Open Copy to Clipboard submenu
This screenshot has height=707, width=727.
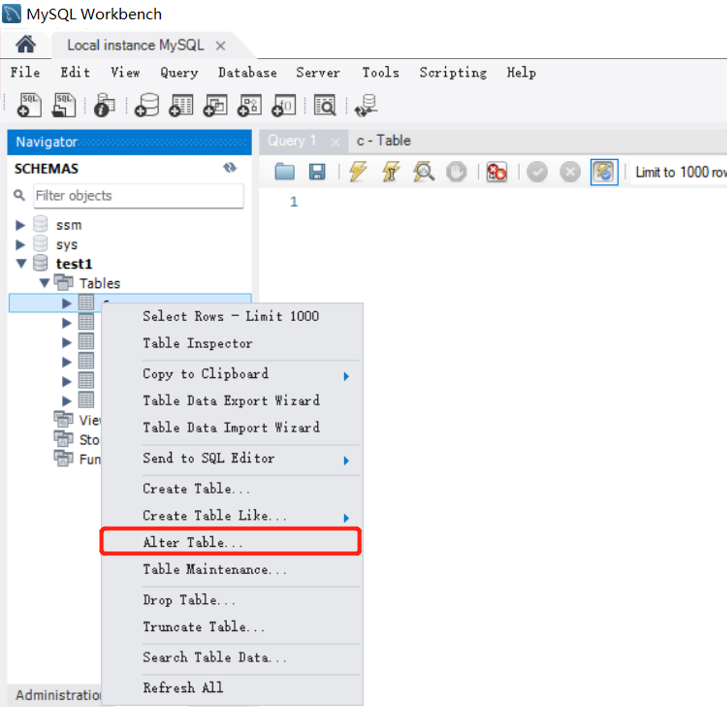(x=232, y=374)
